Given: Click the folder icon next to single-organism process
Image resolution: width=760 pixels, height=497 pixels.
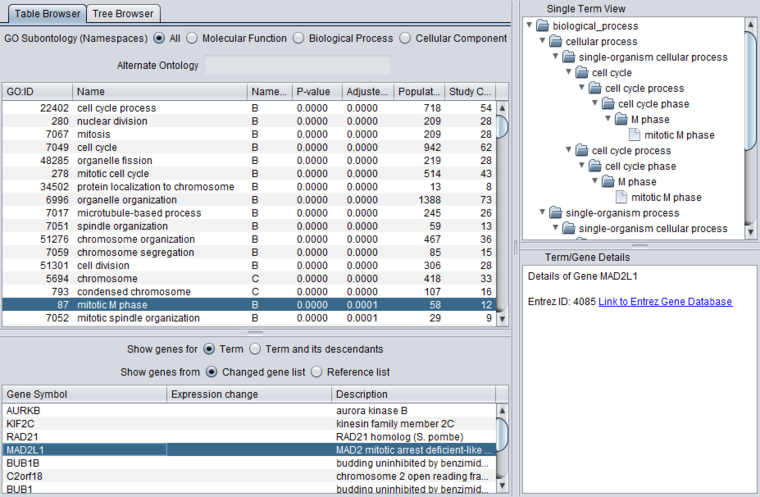Looking at the screenshot, I should click(x=556, y=213).
